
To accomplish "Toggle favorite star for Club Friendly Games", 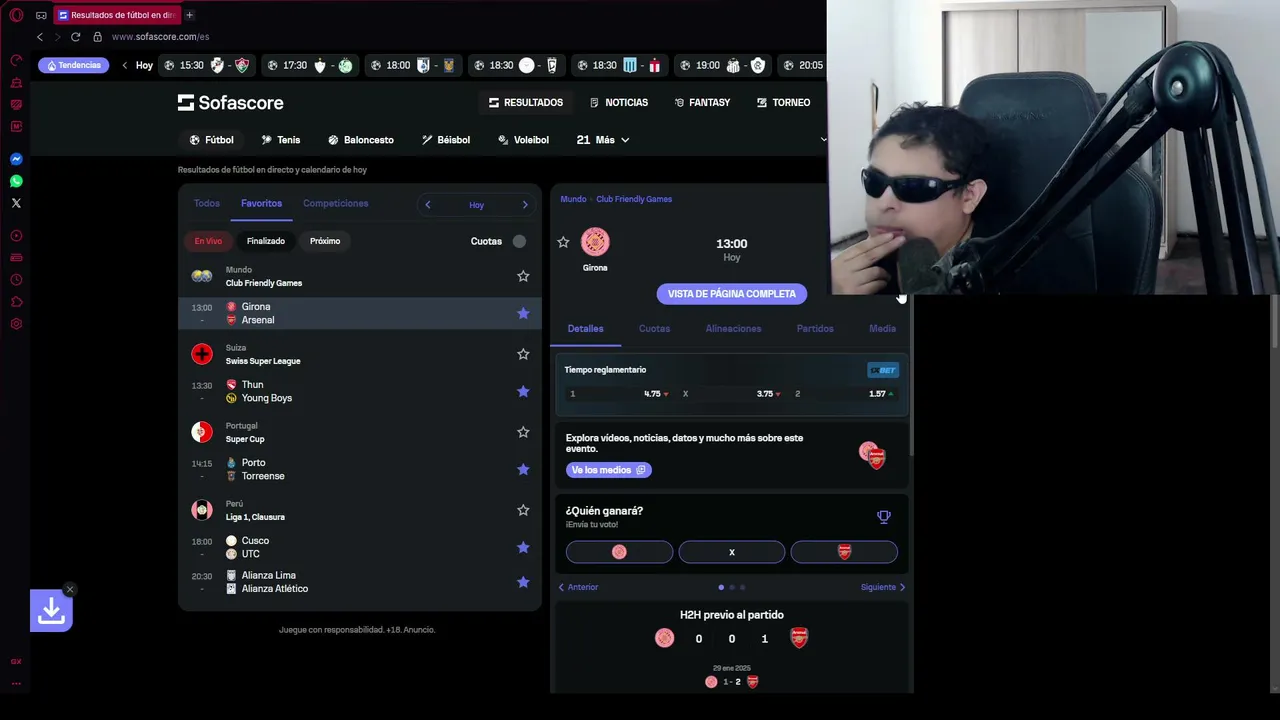I will (x=523, y=276).
